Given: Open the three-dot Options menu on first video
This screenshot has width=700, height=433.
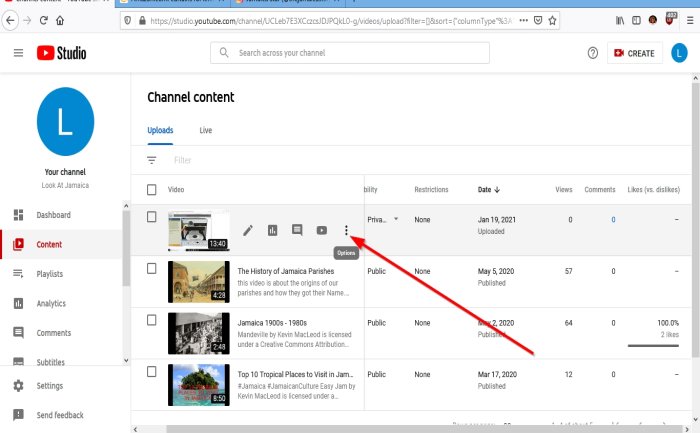Looking at the screenshot, I should coord(346,230).
